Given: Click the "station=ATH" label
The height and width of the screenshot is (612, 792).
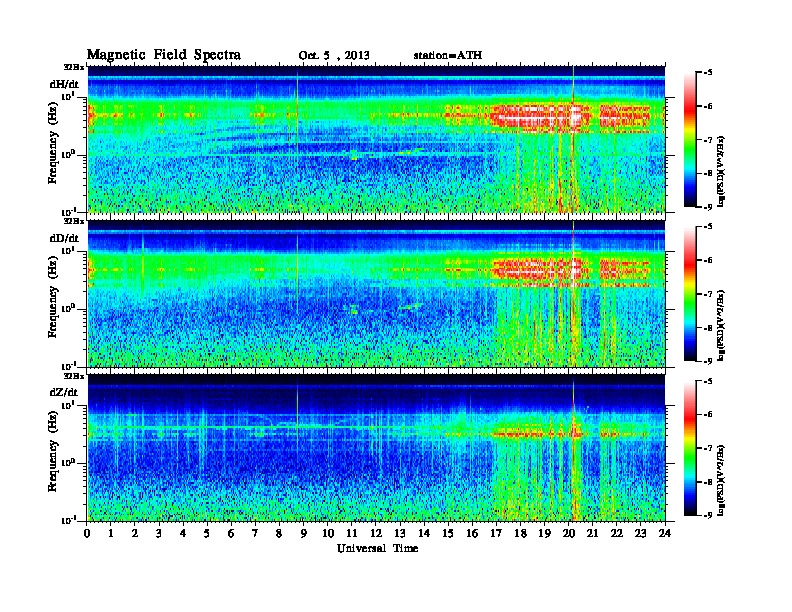Looking at the screenshot, I should point(448,55).
